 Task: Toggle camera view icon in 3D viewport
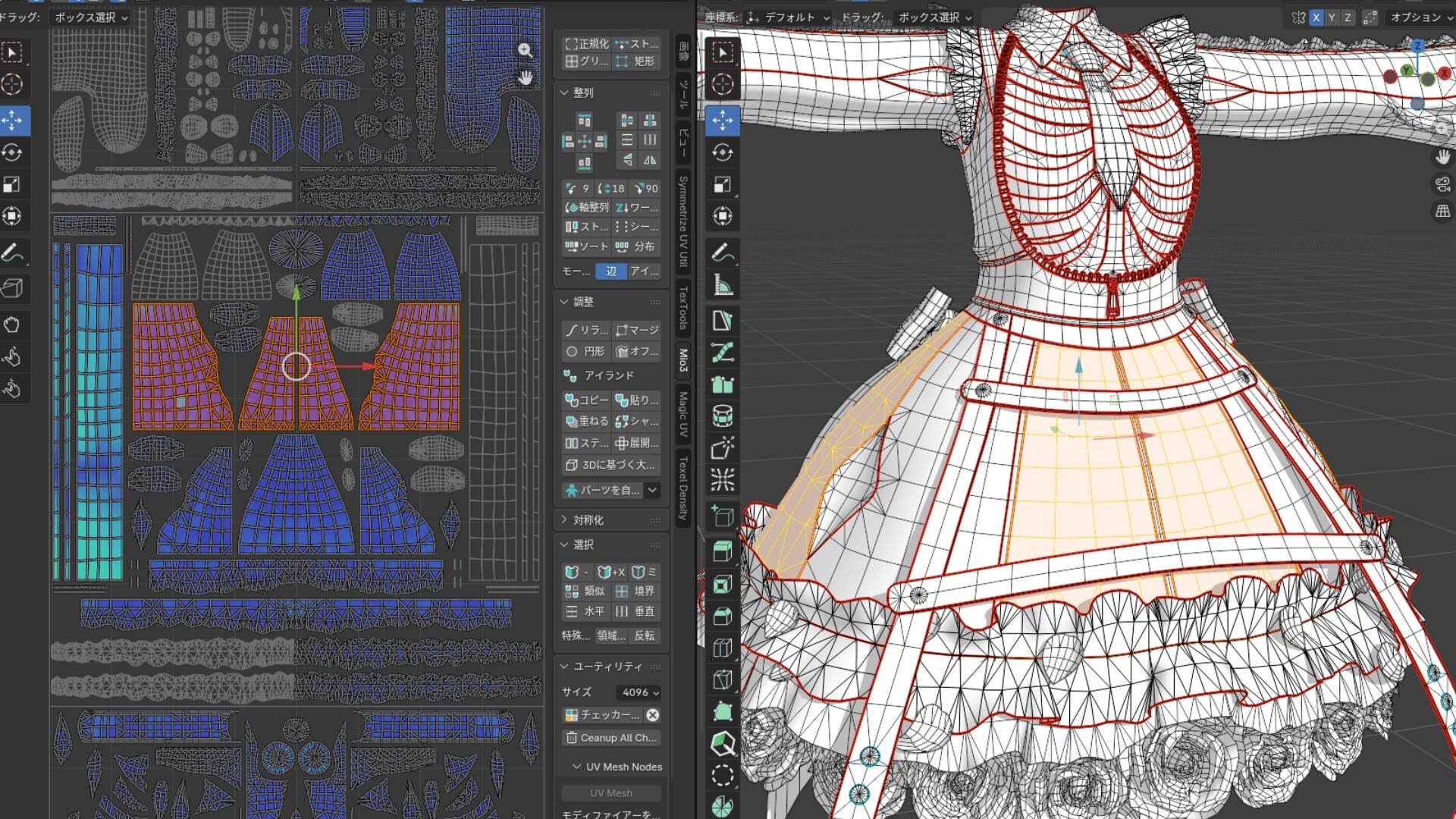tap(1442, 184)
